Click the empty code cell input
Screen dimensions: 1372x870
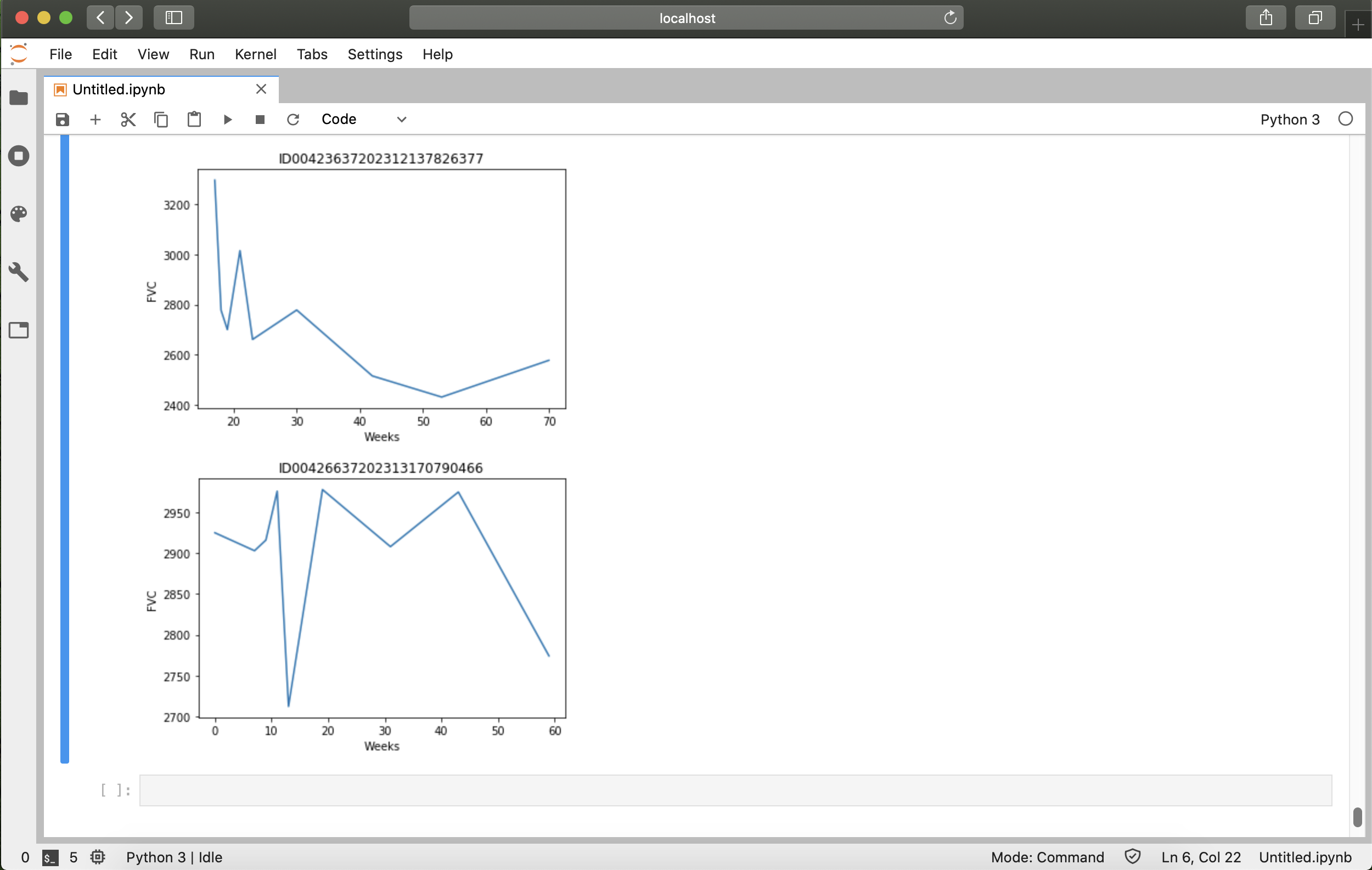coord(735,790)
